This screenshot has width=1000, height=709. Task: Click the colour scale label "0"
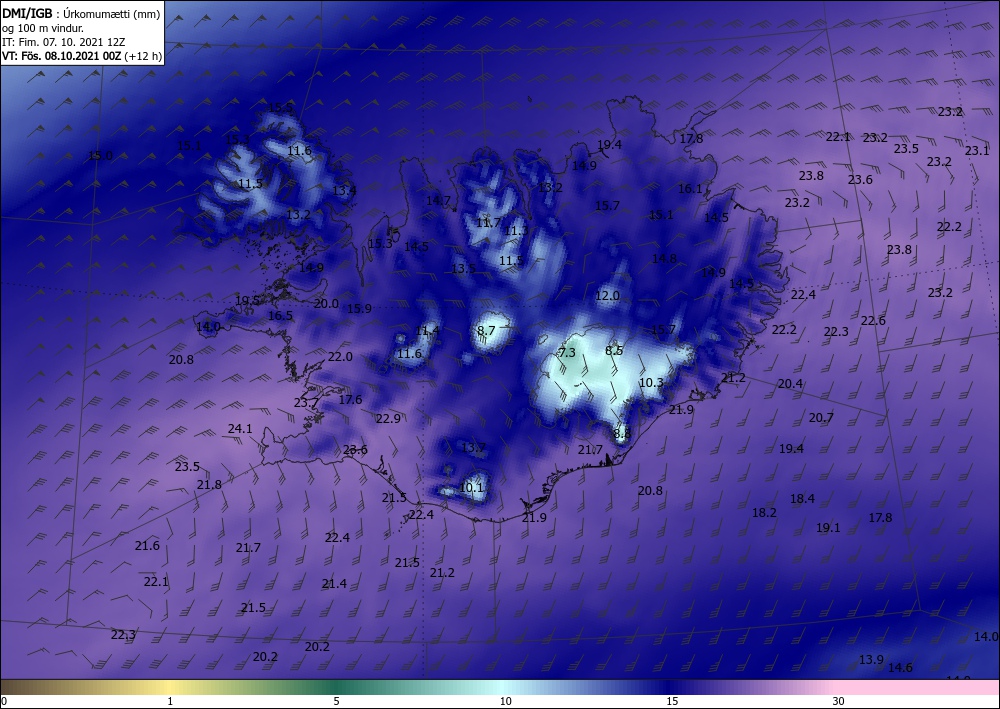click(4, 701)
